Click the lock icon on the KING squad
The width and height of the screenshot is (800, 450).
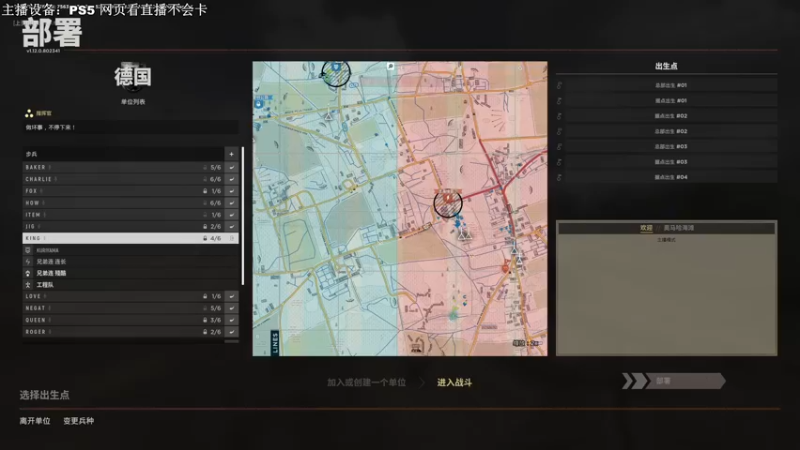pyautogui.click(x=205, y=238)
